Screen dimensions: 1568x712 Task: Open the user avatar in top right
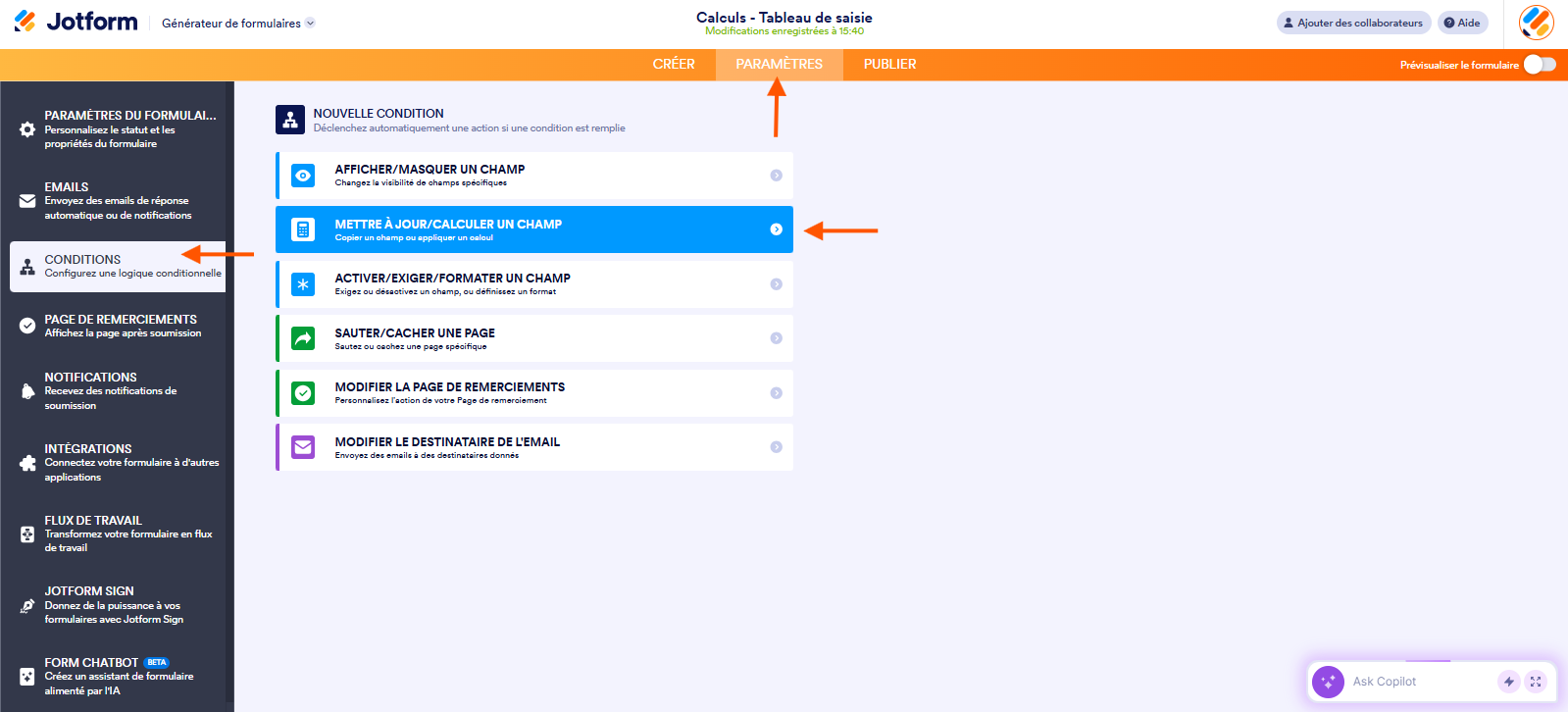tap(1536, 23)
